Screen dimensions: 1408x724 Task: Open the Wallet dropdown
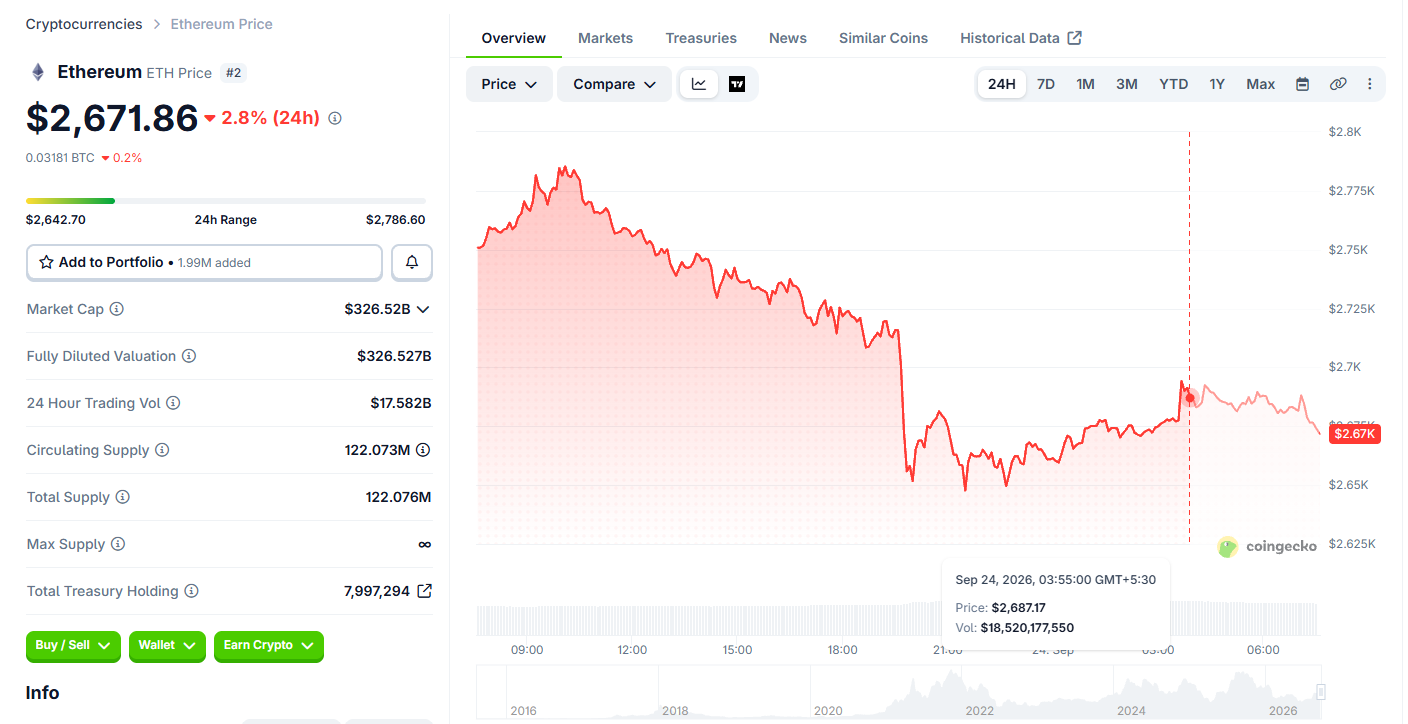pyautogui.click(x=167, y=646)
